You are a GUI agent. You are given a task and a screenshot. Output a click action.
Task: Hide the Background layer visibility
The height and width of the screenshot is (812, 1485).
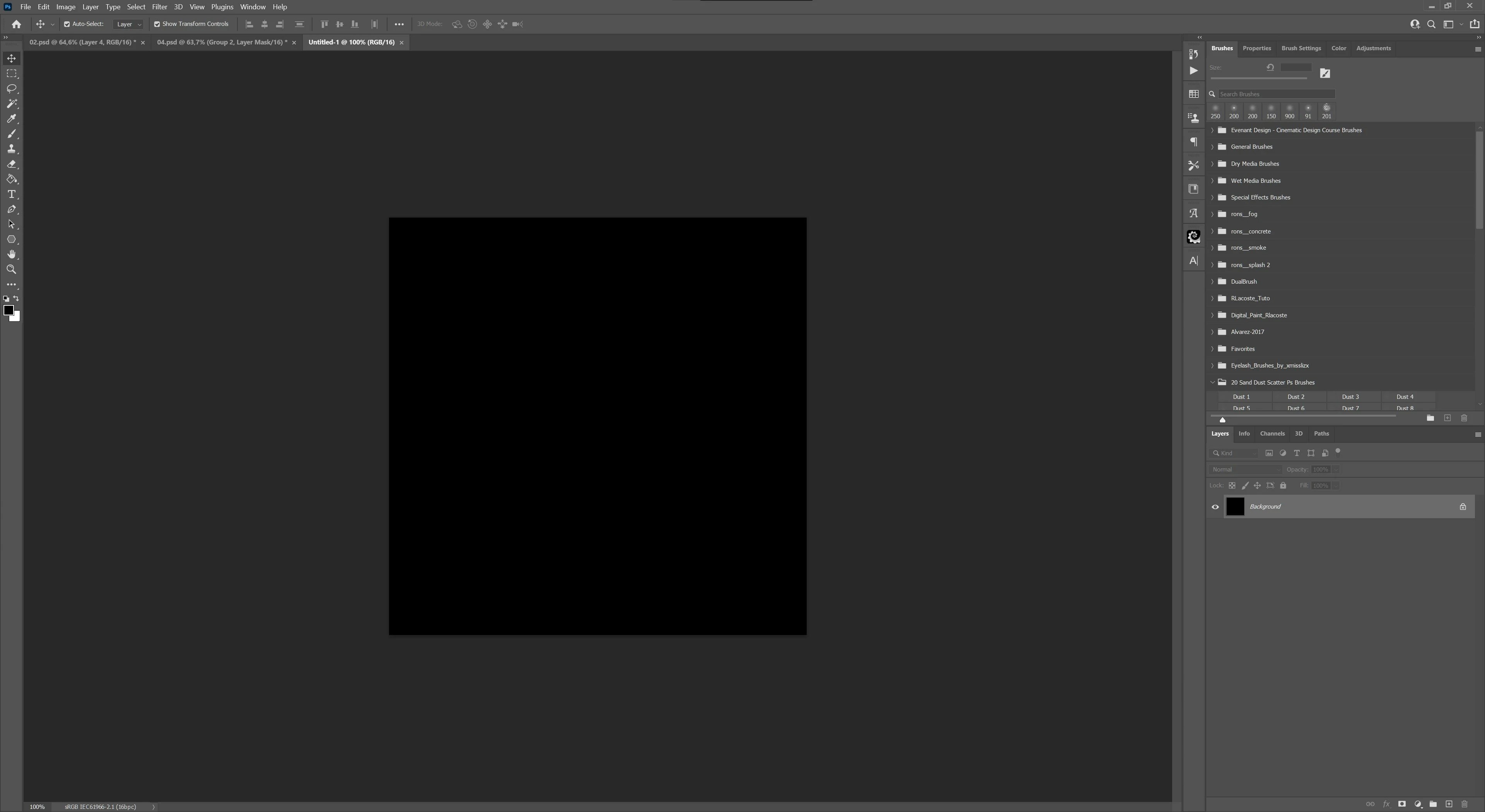(1215, 507)
